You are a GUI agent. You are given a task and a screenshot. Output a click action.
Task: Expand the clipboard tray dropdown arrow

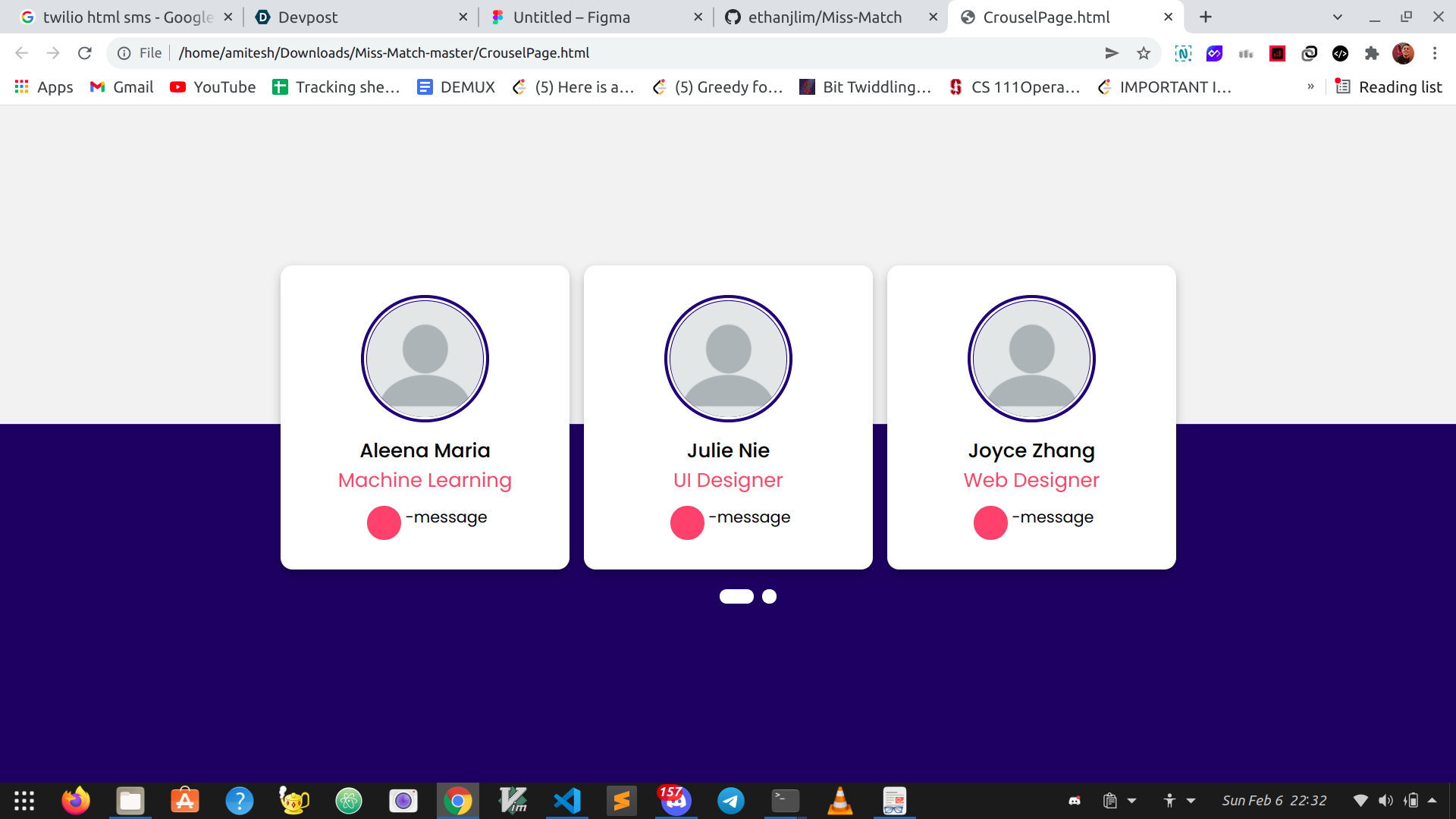1131,801
